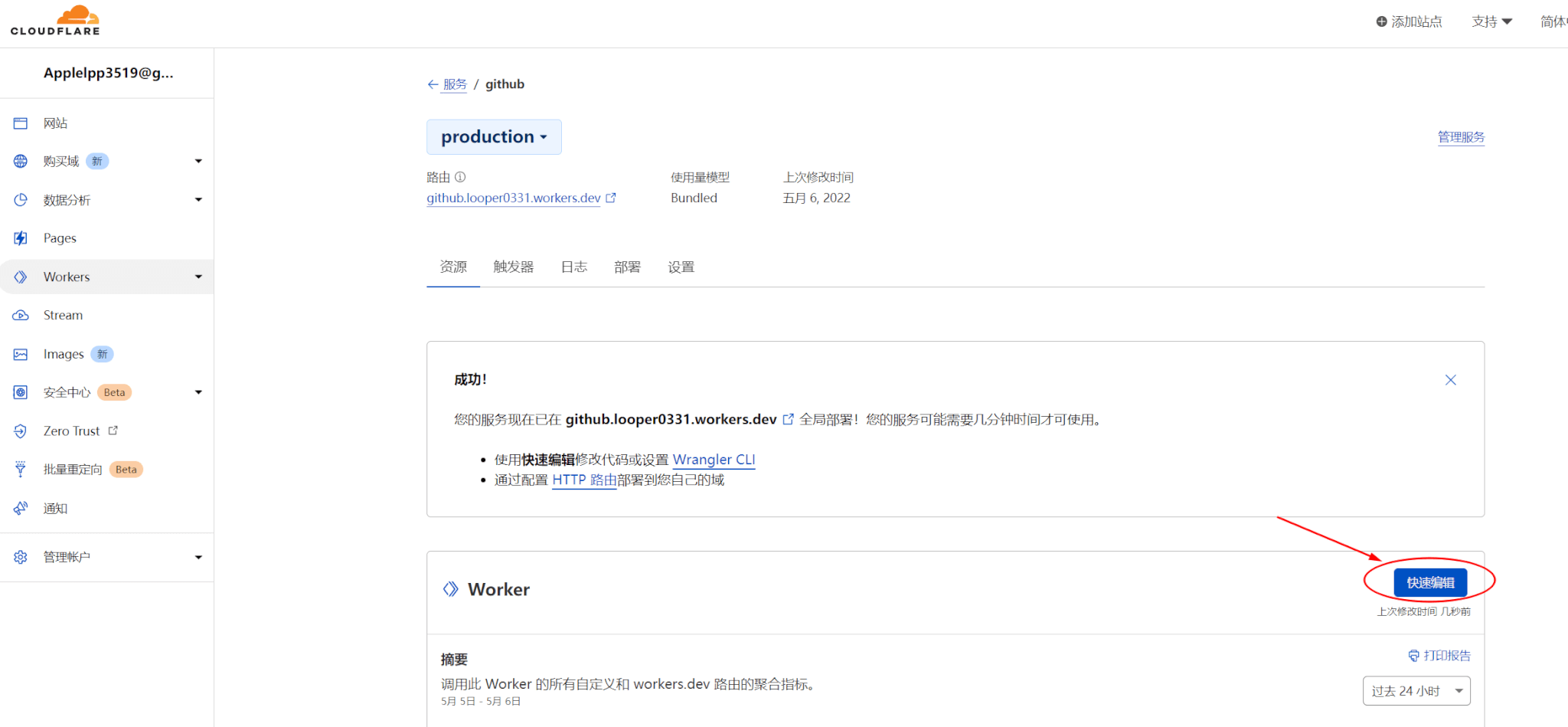Screen dimensions: 1568x727
Task: Click the back arrow before 服务
Action: tap(433, 84)
